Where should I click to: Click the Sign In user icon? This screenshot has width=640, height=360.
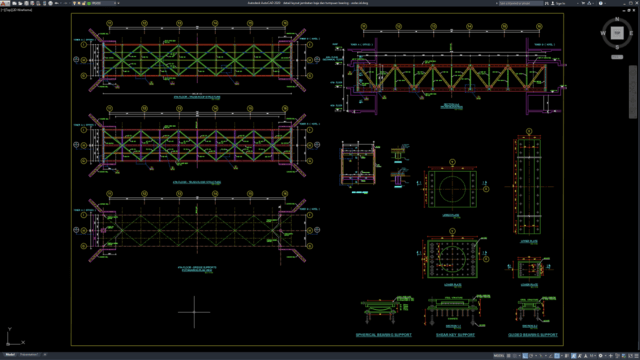point(553,3)
